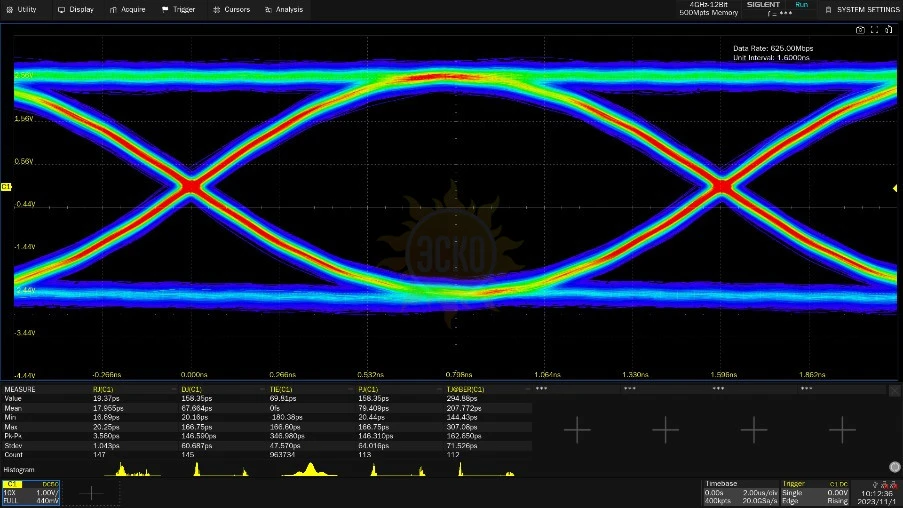Image resolution: width=903 pixels, height=508 pixels.
Task: Select the DJ(C1) measurement column header
Action: click(191, 389)
